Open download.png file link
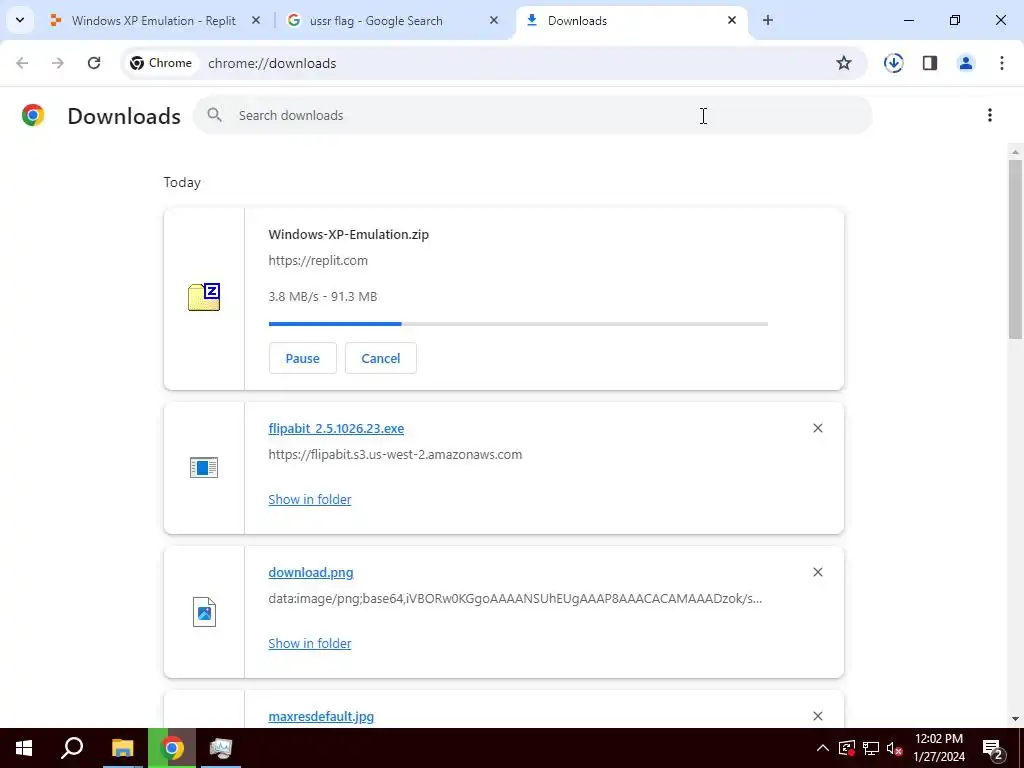Viewport: 1024px width, 768px height. (x=311, y=573)
